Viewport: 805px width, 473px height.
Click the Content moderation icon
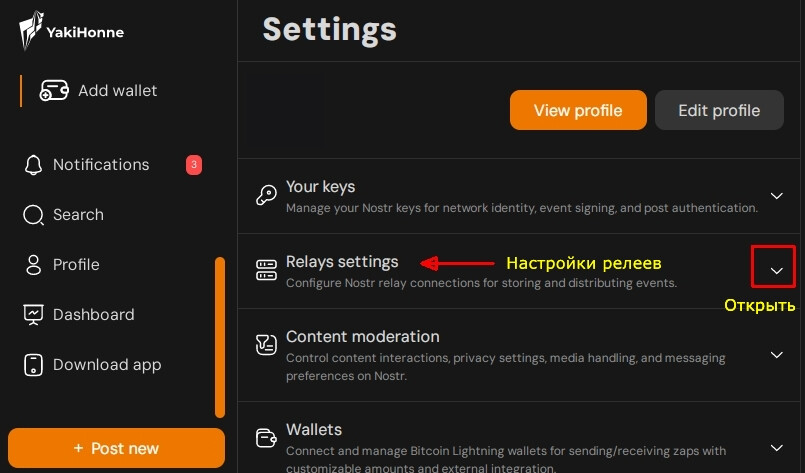tap(266, 345)
